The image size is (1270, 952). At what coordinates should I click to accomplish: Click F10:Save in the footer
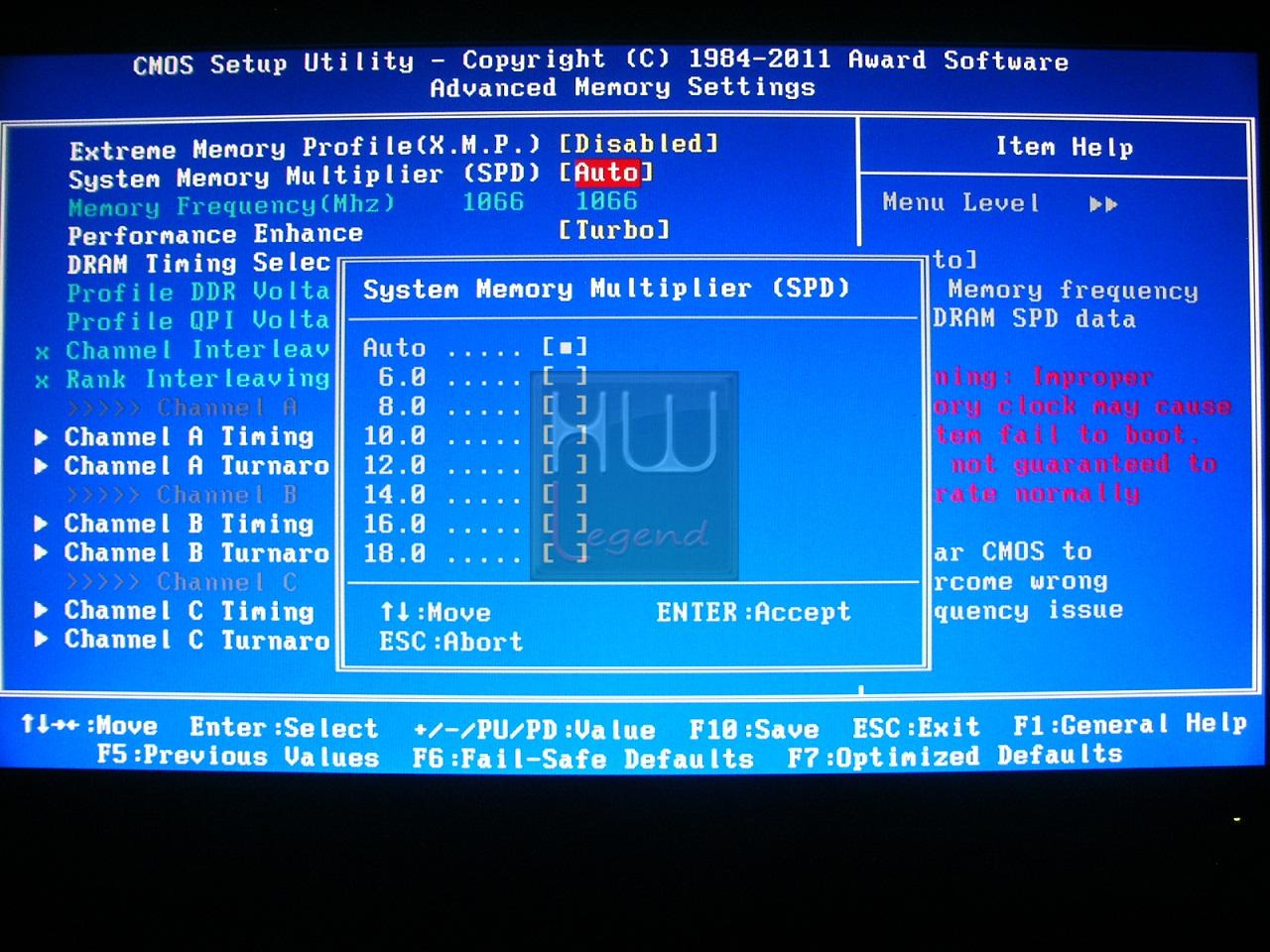[754, 730]
